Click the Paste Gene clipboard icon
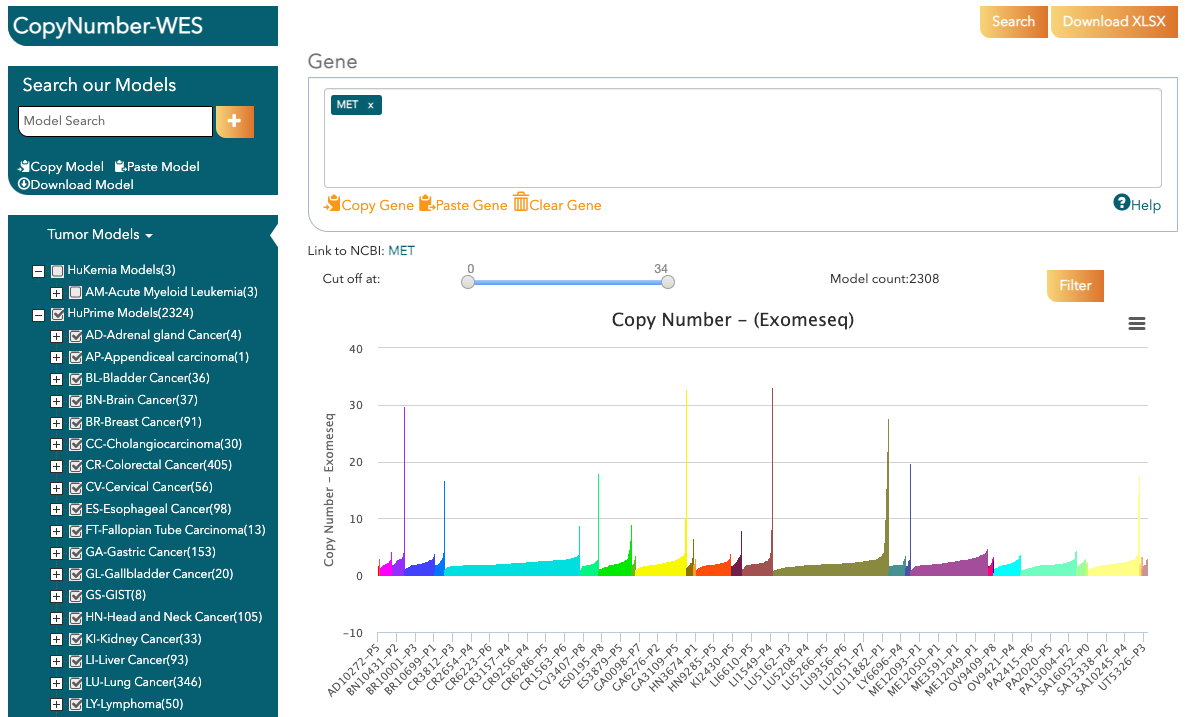Screen dimensions: 1185x717 pos(426,204)
